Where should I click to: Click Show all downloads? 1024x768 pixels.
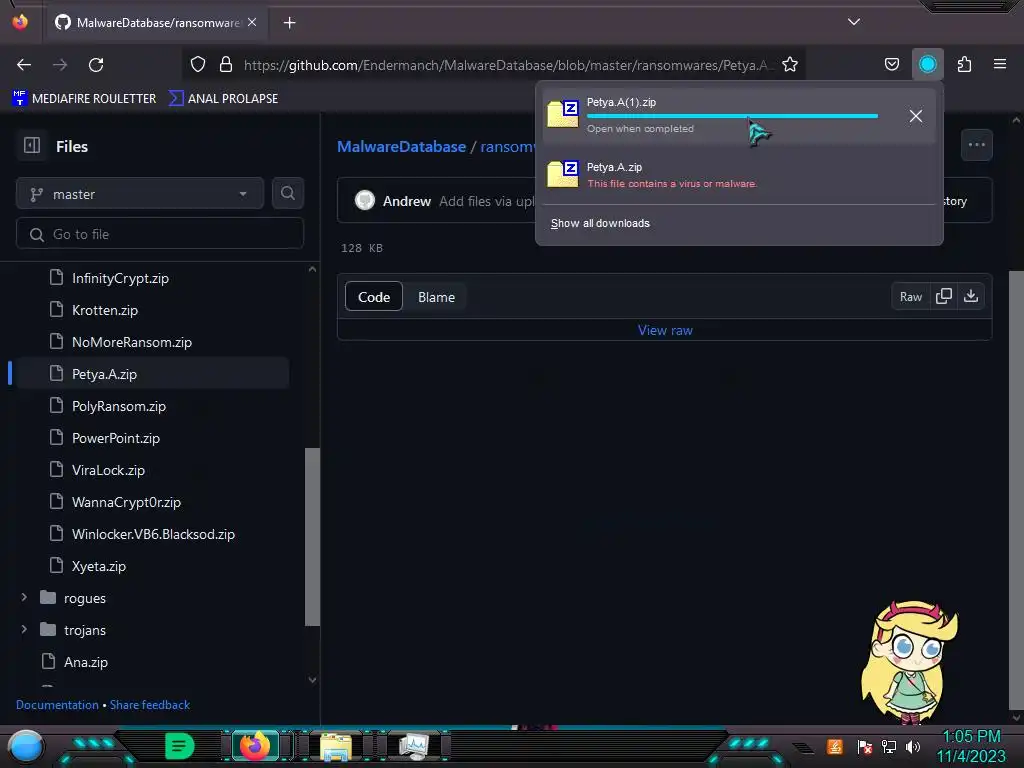(x=600, y=223)
